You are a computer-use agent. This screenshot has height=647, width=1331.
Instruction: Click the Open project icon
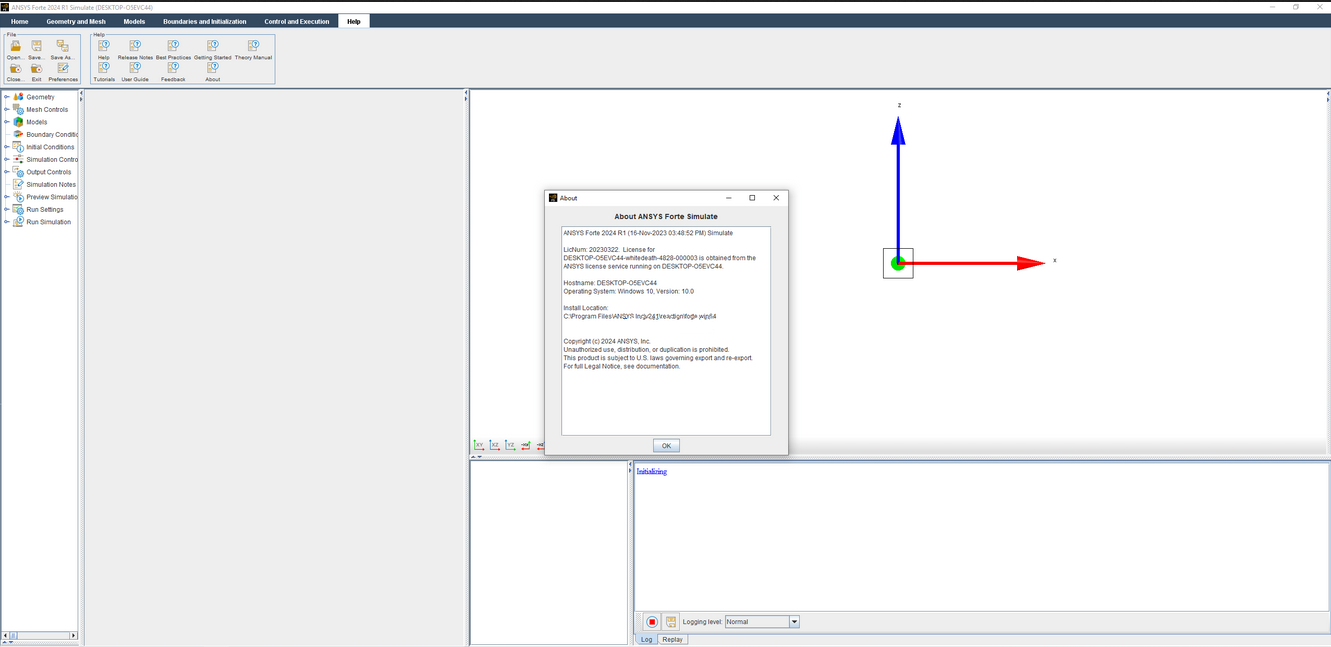[16, 46]
